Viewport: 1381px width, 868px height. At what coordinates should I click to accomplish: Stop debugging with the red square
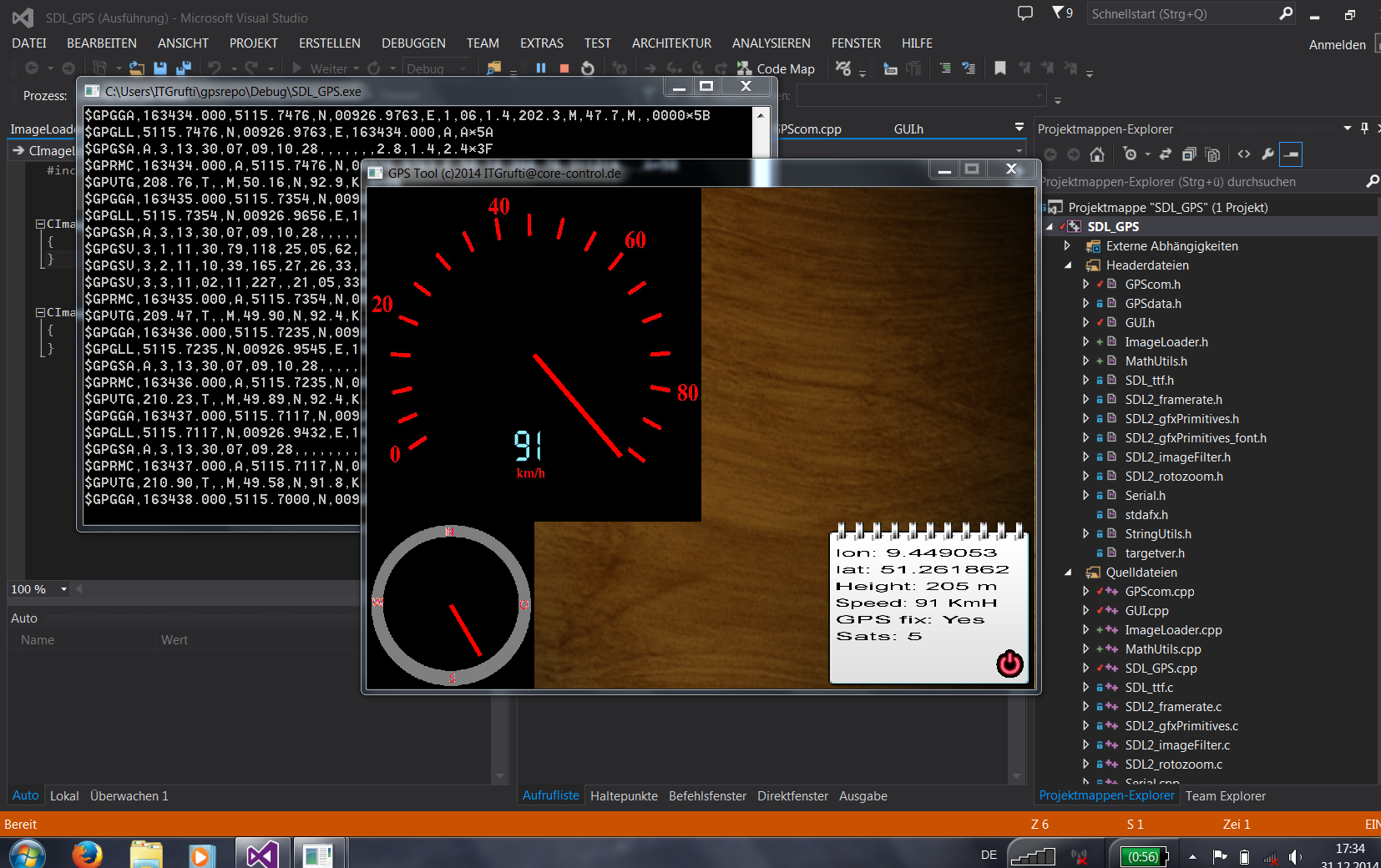pos(564,68)
